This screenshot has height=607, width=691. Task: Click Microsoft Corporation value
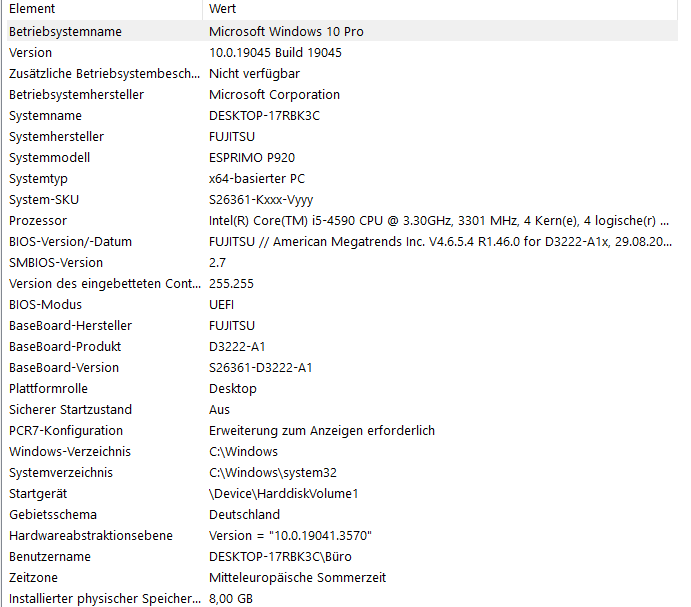pos(274,95)
